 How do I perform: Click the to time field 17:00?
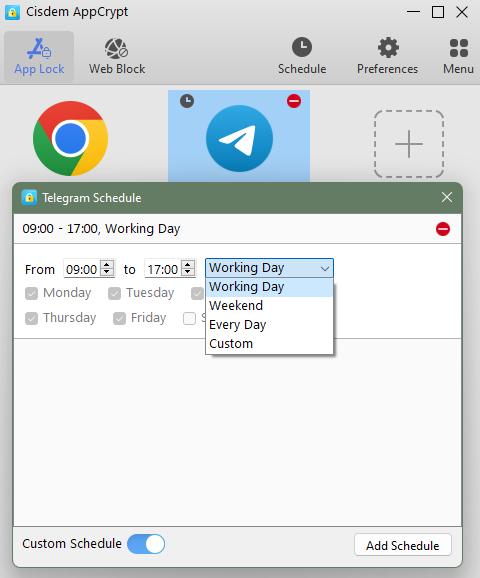click(x=163, y=269)
